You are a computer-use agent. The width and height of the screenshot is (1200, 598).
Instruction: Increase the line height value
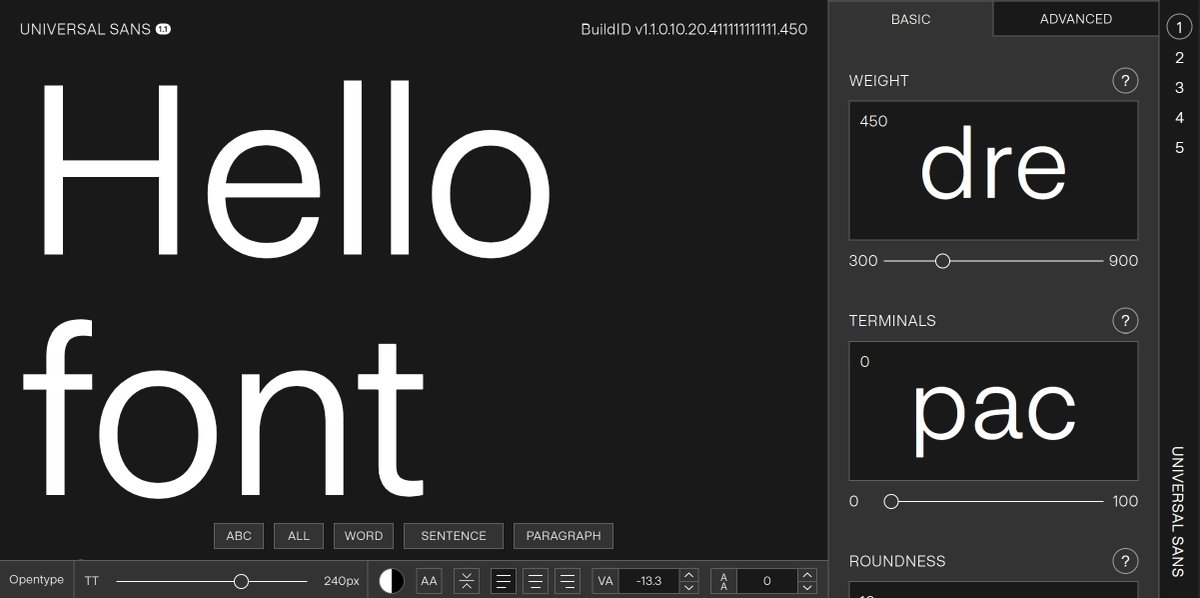[807, 575]
